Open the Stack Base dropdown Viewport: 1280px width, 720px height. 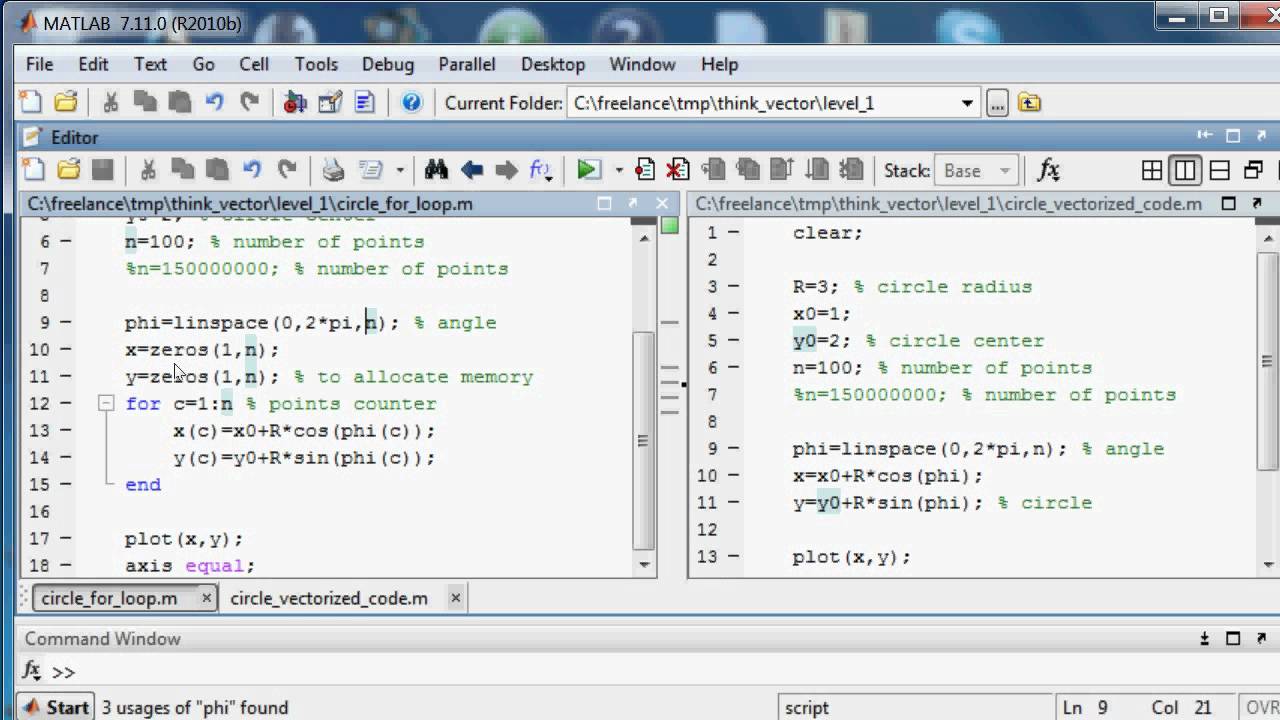(x=1005, y=171)
